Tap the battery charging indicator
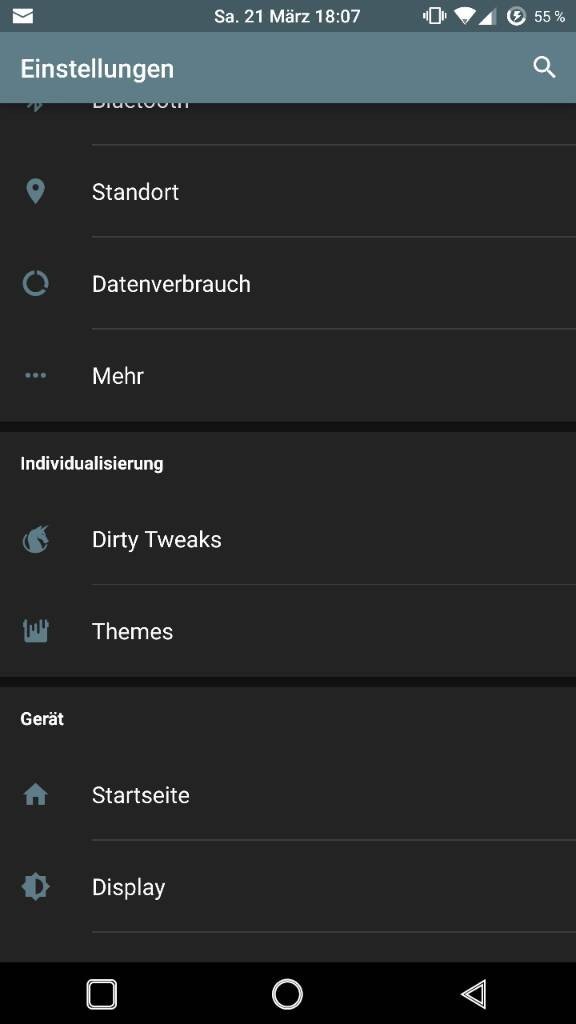Viewport: 576px width, 1024px height. [x=516, y=16]
